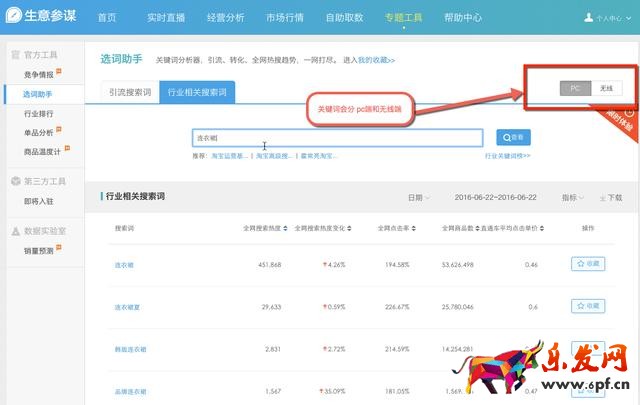Favorite the 连衣裙 keyword row
This screenshot has width=640, height=405.
(x=588, y=264)
